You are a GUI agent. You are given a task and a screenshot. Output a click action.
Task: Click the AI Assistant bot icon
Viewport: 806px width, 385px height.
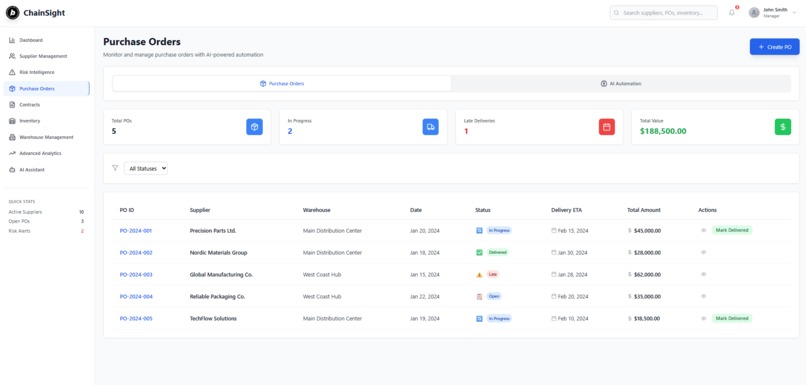[12, 170]
